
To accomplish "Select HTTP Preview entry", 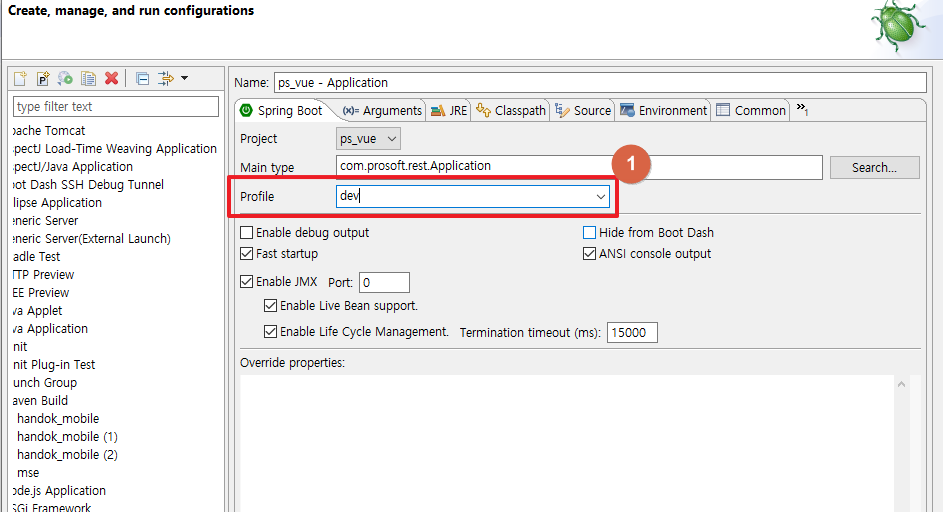I will pyautogui.click(x=44, y=275).
